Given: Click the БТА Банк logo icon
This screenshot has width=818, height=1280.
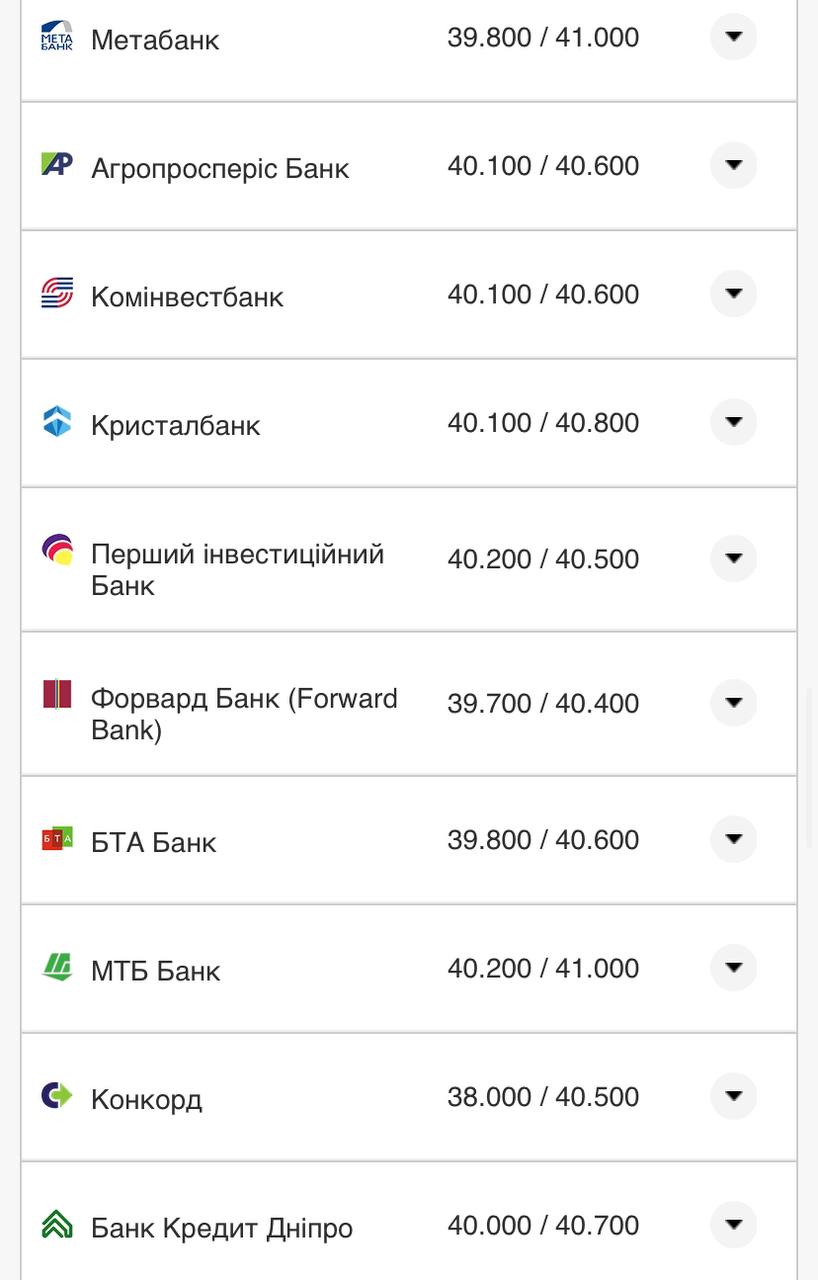Looking at the screenshot, I should tap(57, 838).
